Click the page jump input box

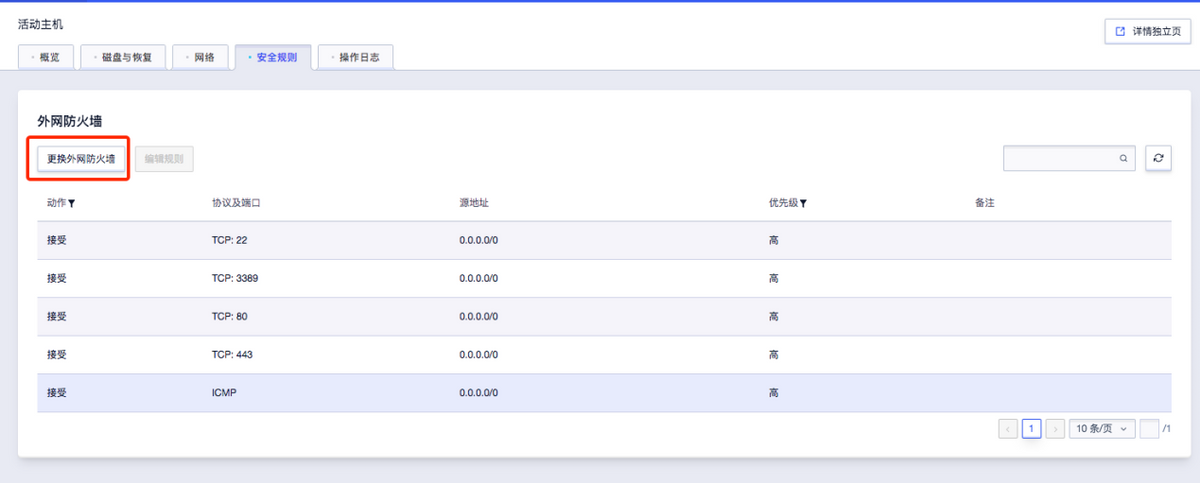tap(1150, 428)
